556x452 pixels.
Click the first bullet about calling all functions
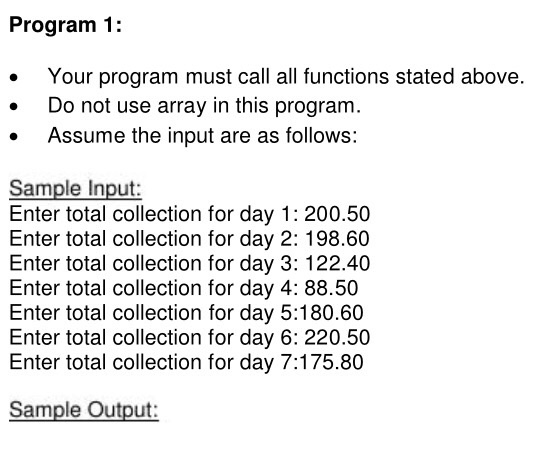coord(286,77)
